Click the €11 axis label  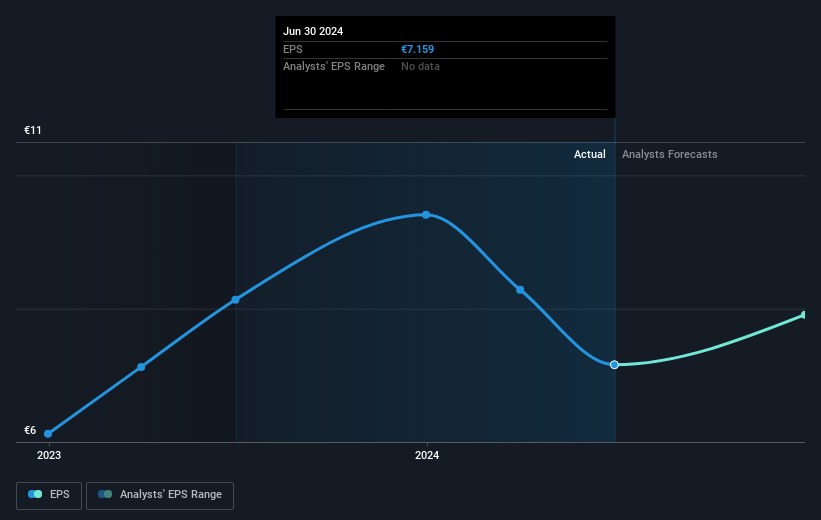tap(32, 130)
